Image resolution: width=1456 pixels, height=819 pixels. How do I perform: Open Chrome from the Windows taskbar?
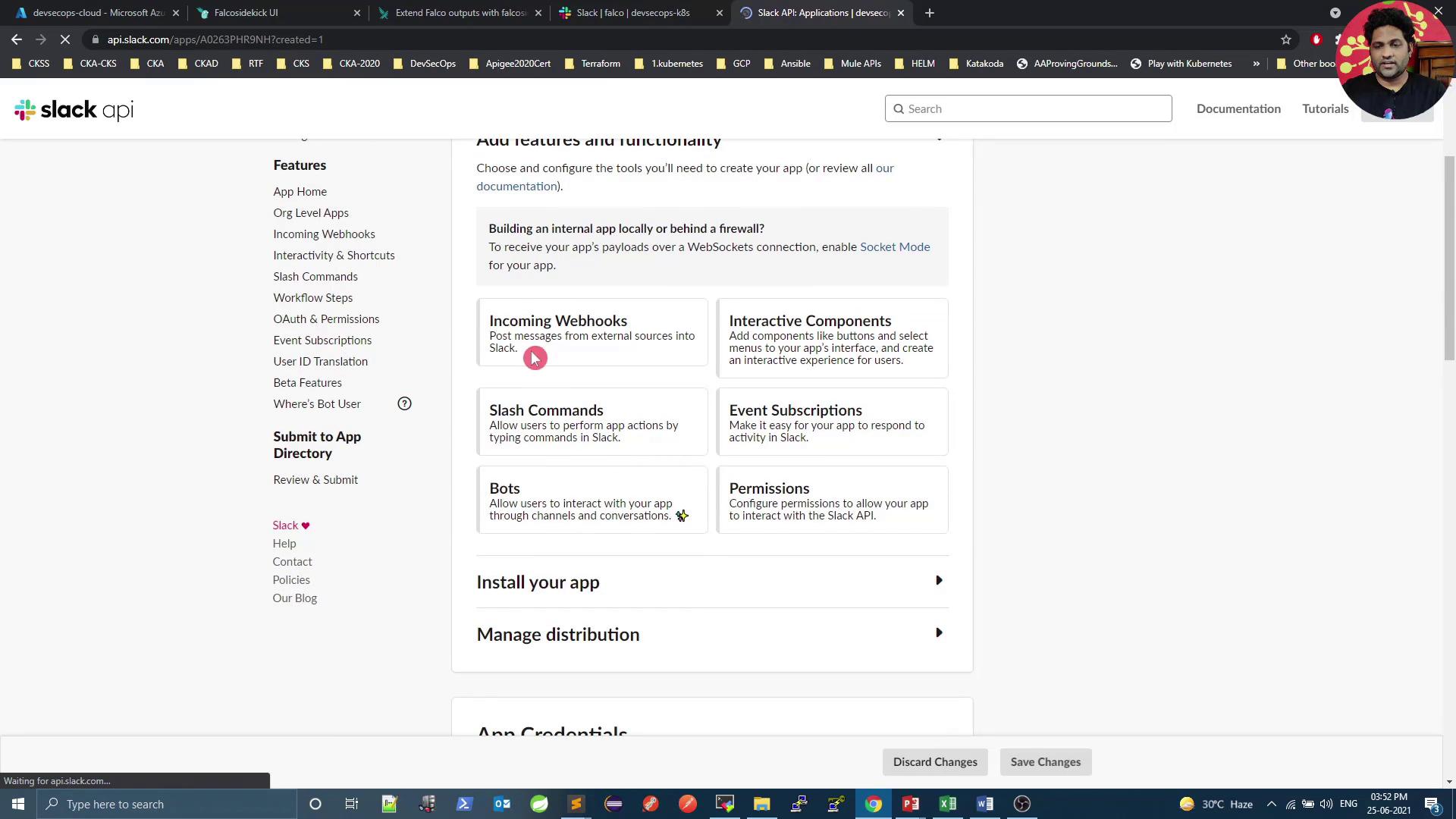[x=874, y=804]
